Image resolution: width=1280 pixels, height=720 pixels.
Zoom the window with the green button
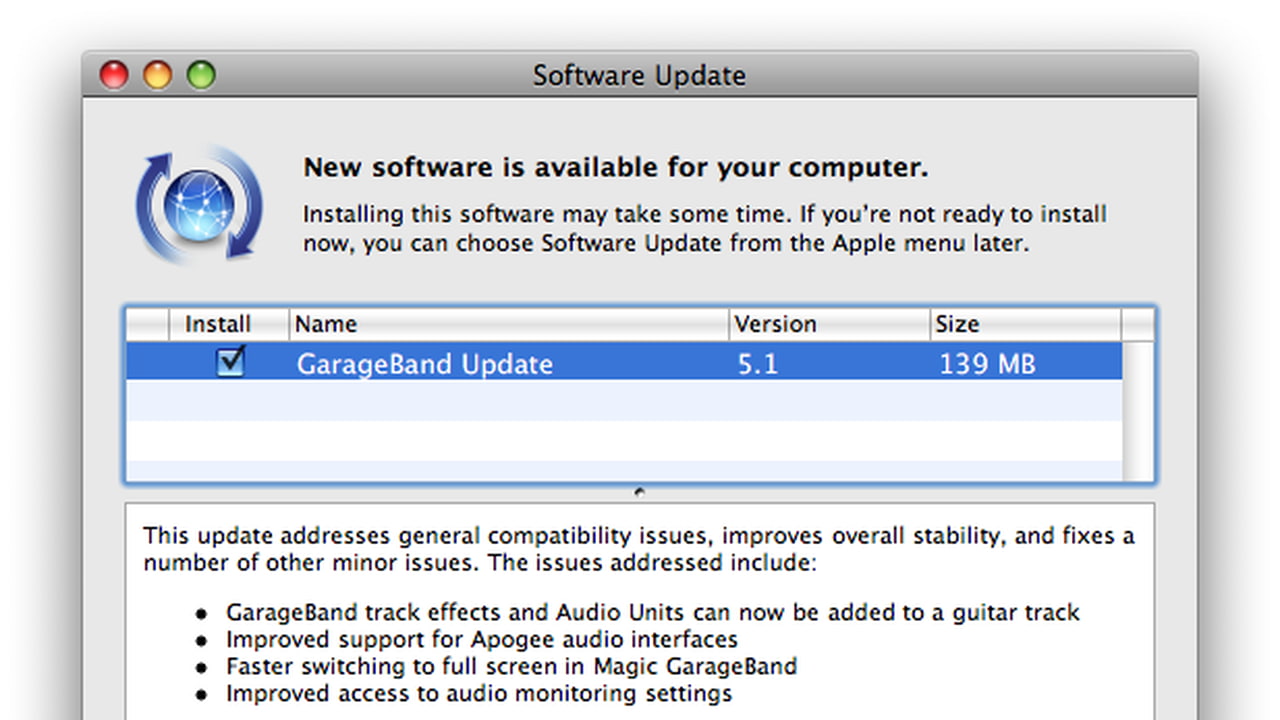click(x=202, y=75)
